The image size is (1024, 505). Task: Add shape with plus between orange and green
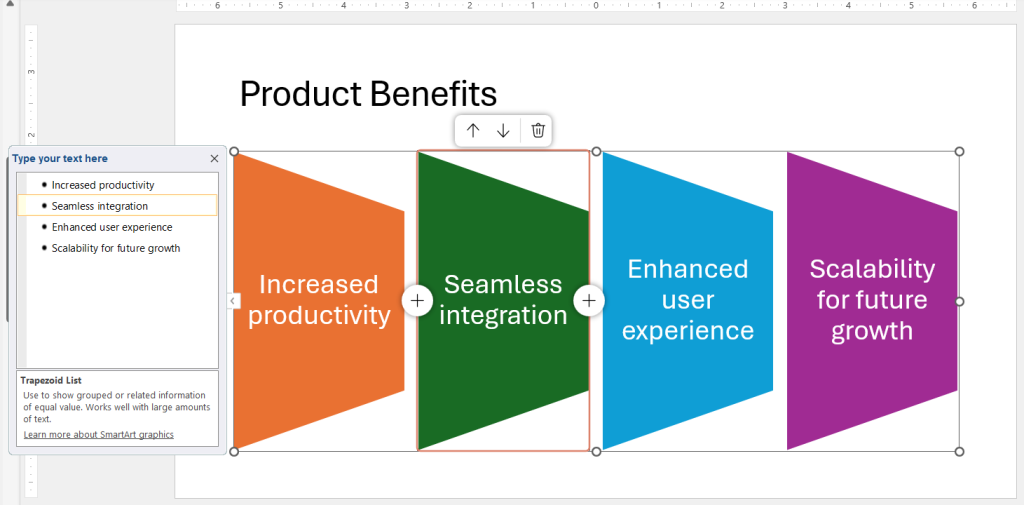coord(417,301)
